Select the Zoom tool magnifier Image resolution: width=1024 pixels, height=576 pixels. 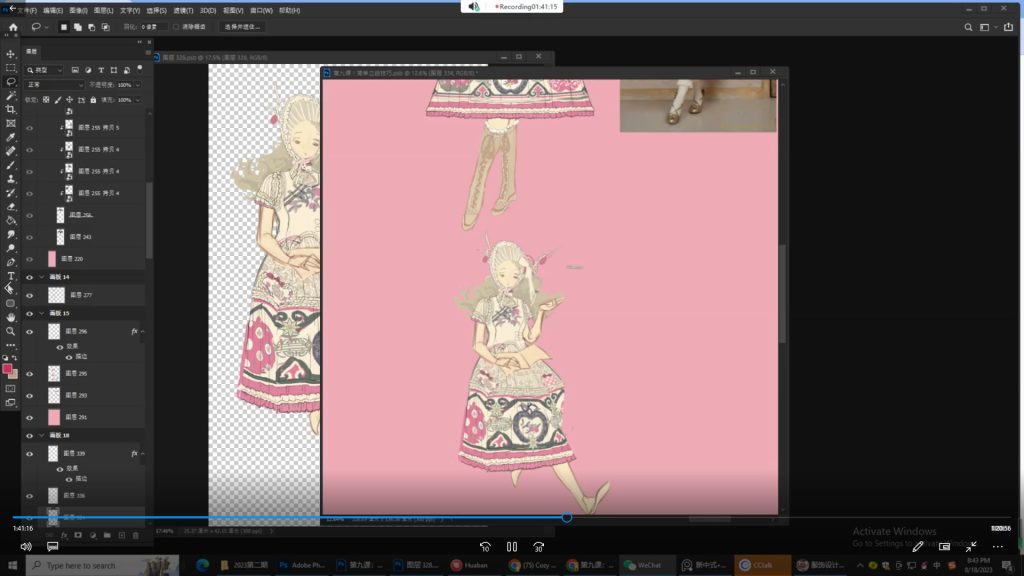(x=11, y=331)
